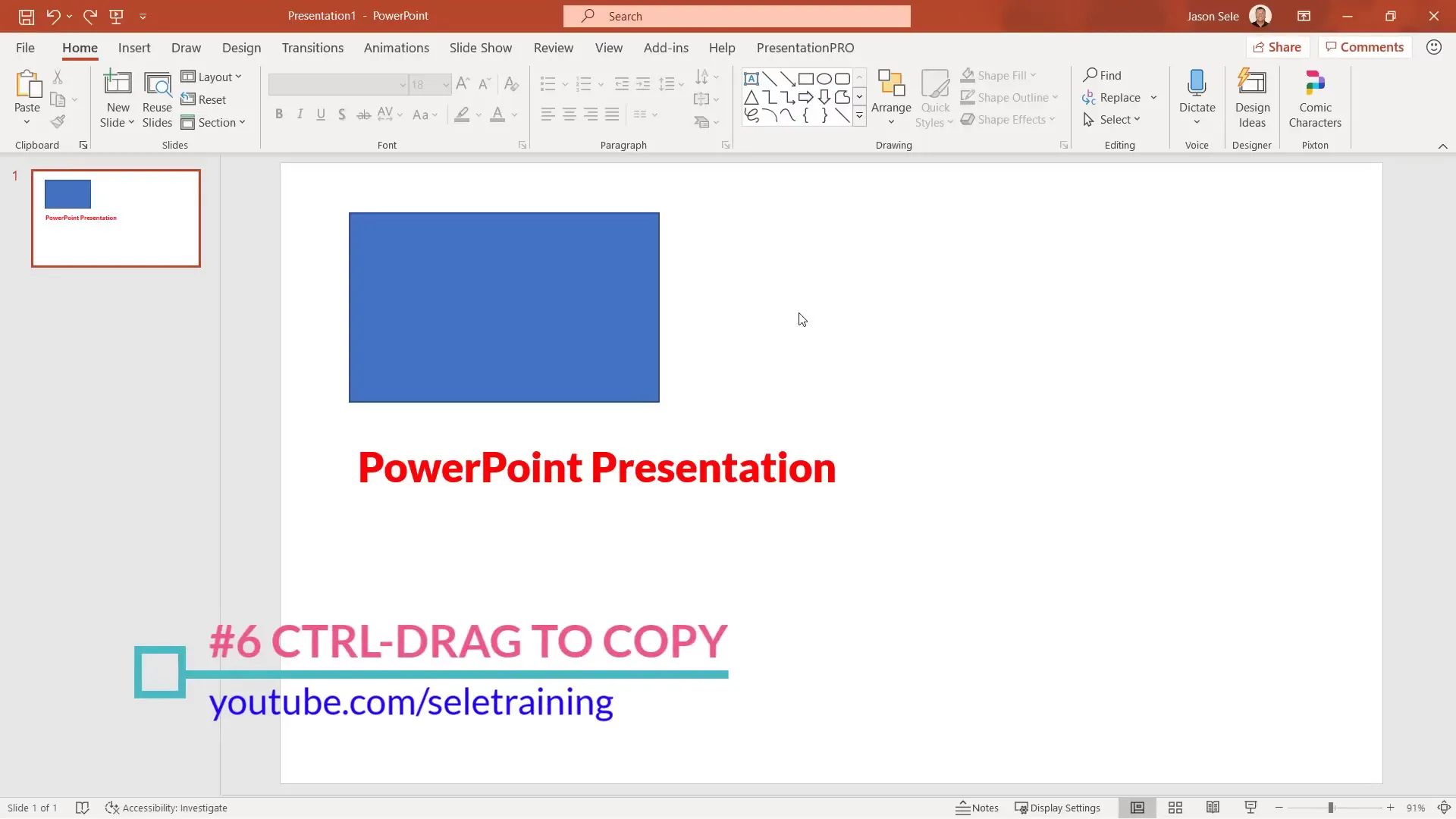Click the Clear All Formatting icon
Image resolution: width=1456 pixels, height=819 pixels.
click(x=512, y=83)
